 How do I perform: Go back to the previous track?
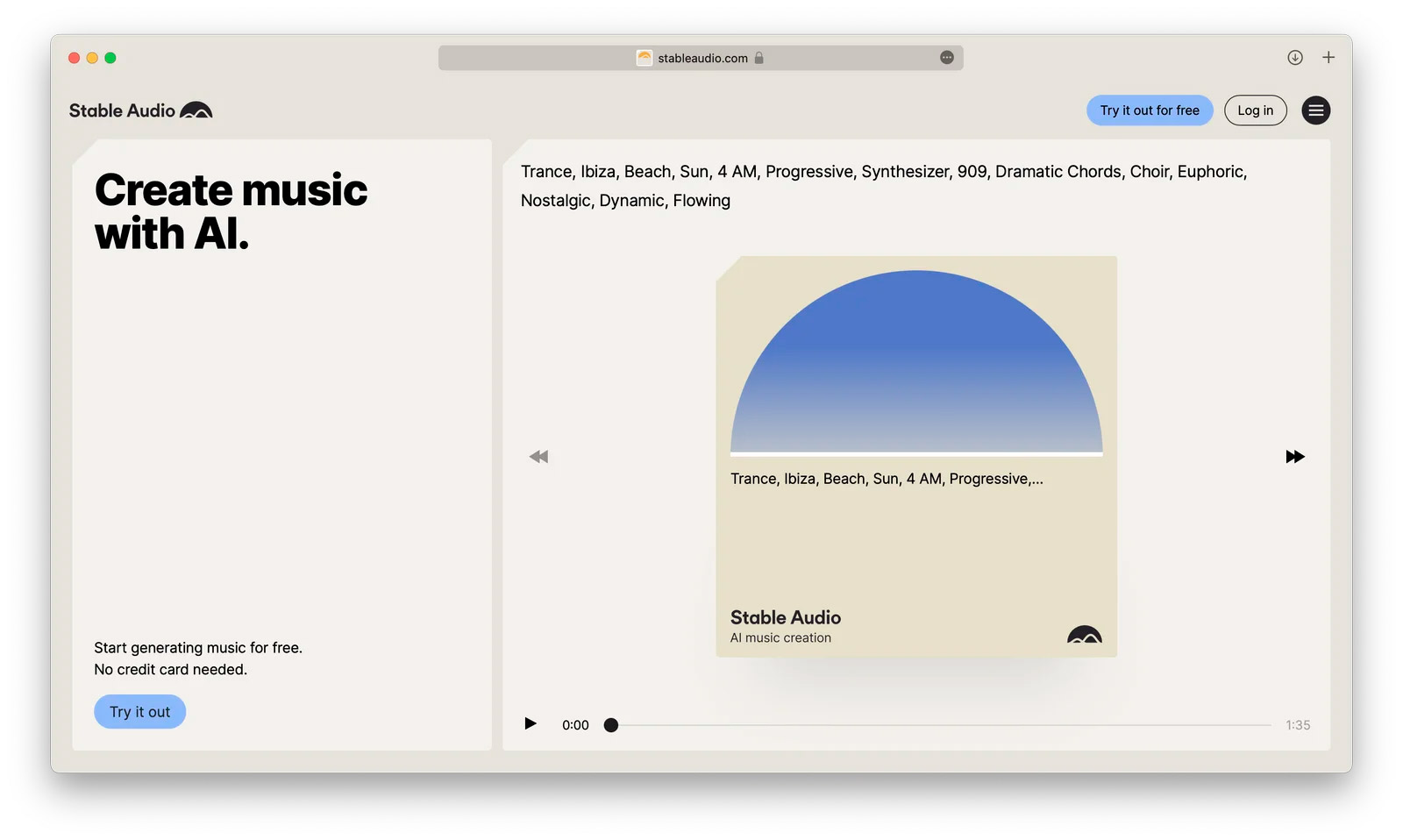coord(538,457)
